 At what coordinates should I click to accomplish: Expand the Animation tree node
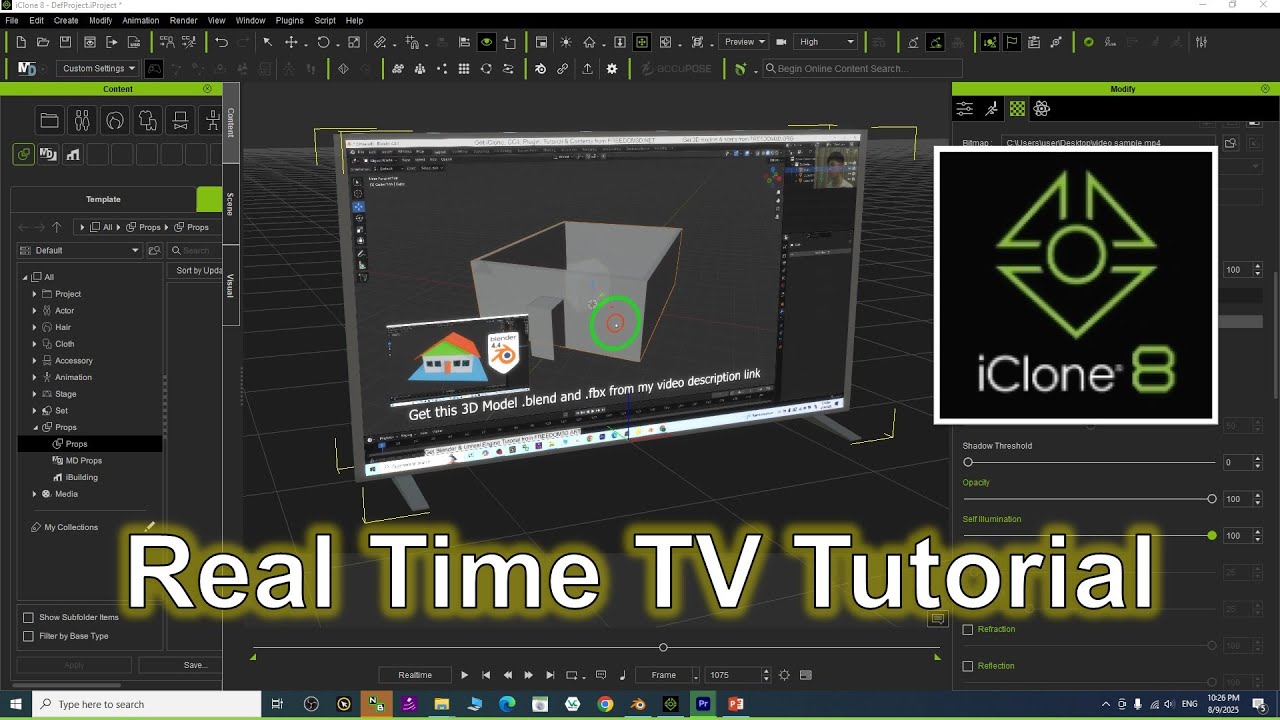[34, 377]
